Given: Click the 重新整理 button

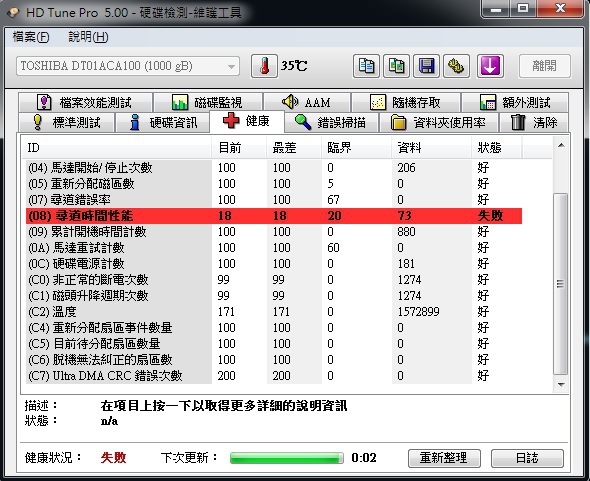Looking at the screenshot, I should [x=444, y=458].
